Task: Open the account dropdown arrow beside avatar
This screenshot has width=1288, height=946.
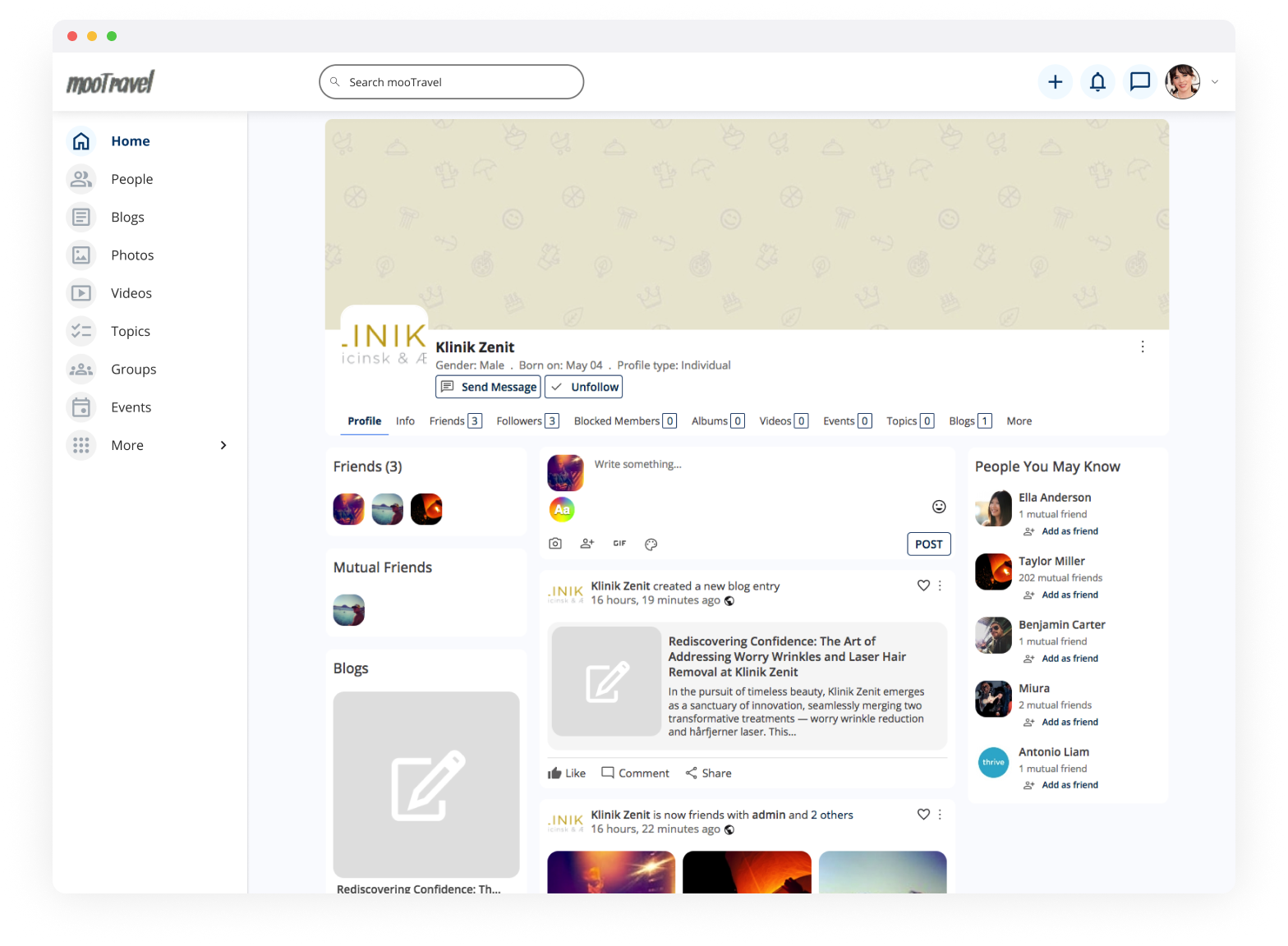Action: 1215,82
